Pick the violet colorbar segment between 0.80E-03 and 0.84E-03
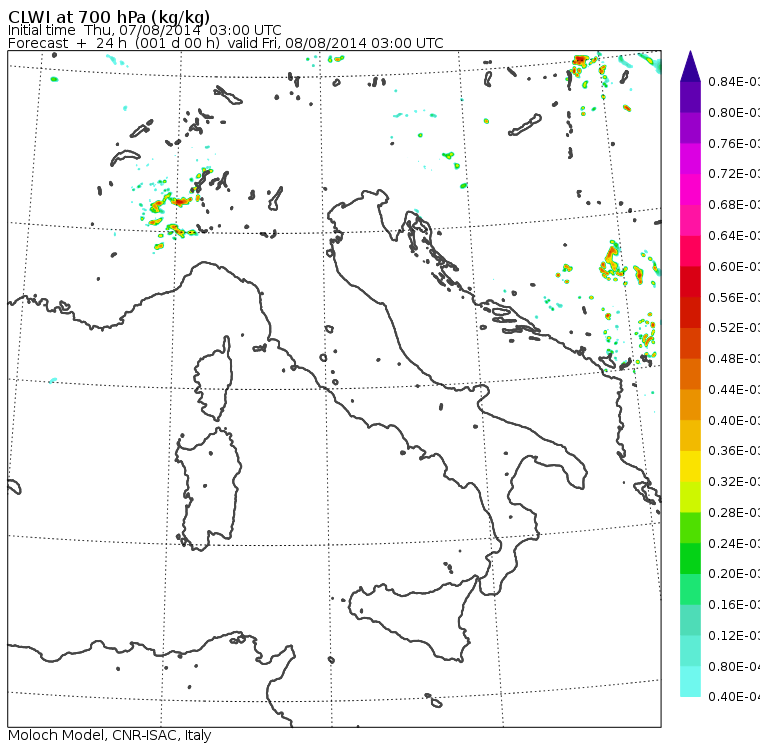The height and width of the screenshot is (749, 760). (x=690, y=97)
